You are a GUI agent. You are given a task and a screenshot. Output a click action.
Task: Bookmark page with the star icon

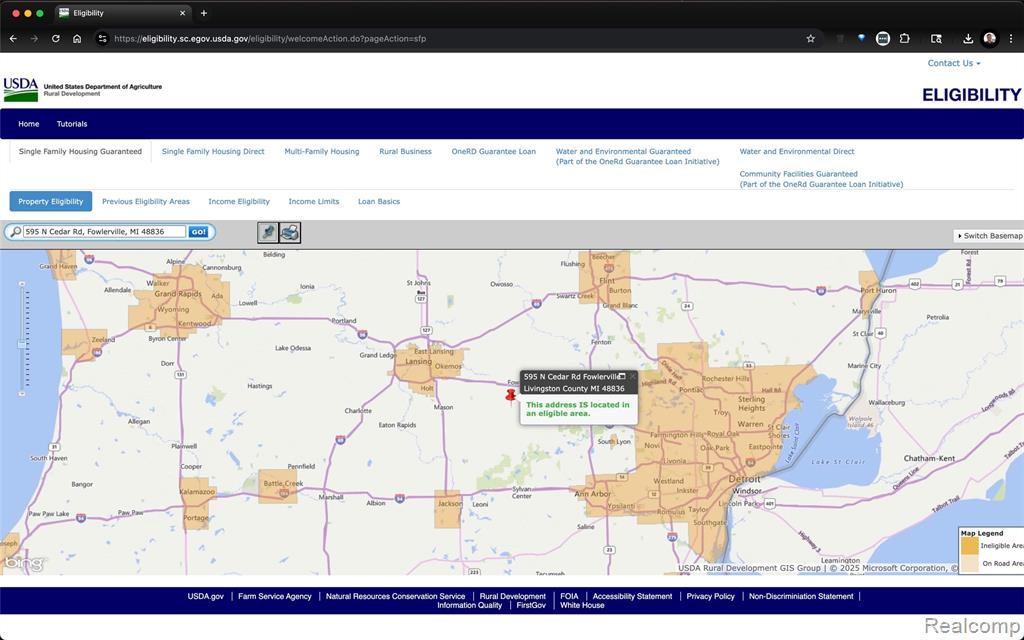click(810, 39)
